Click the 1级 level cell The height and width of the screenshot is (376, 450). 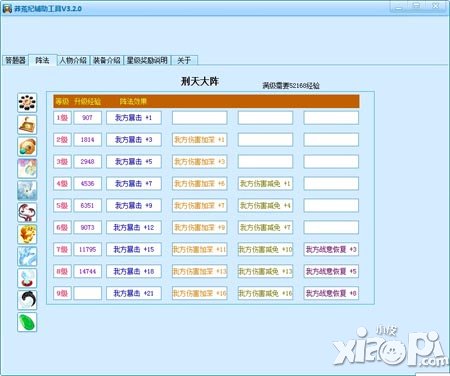pos(62,118)
